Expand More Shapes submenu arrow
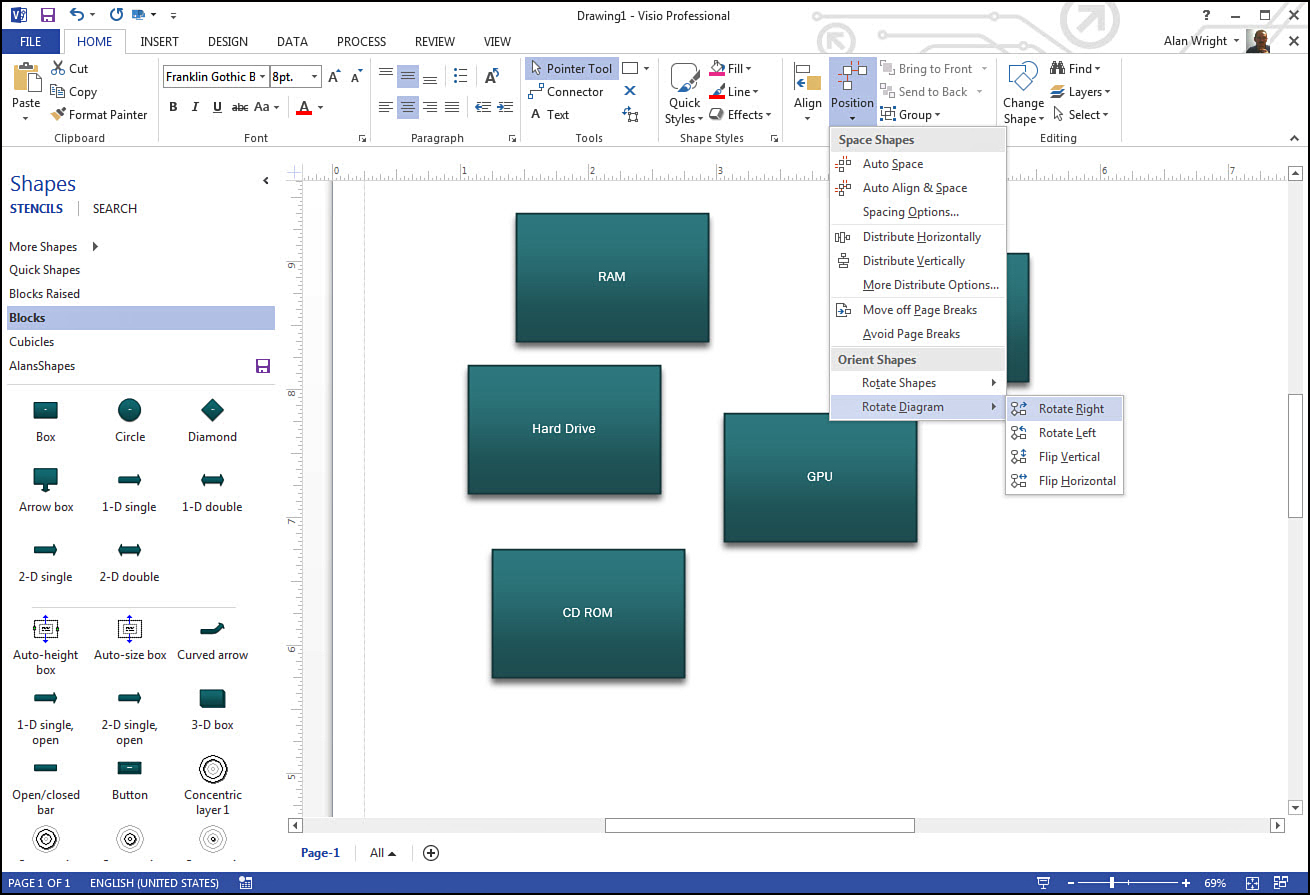 (x=95, y=247)
